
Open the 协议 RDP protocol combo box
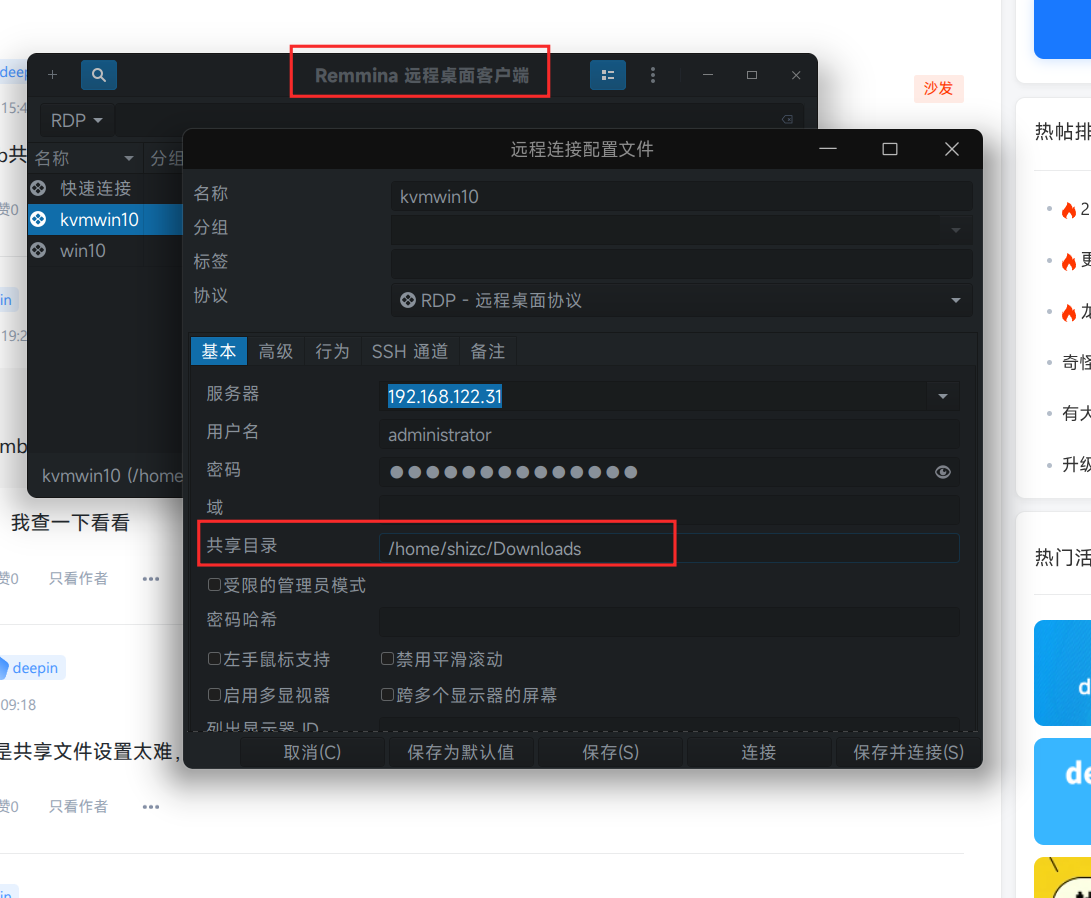(681, 300)
